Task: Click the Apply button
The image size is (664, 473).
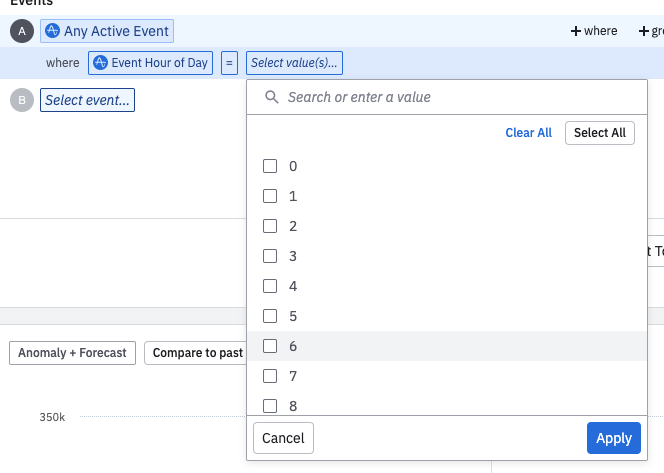Action: click(613, 438)
